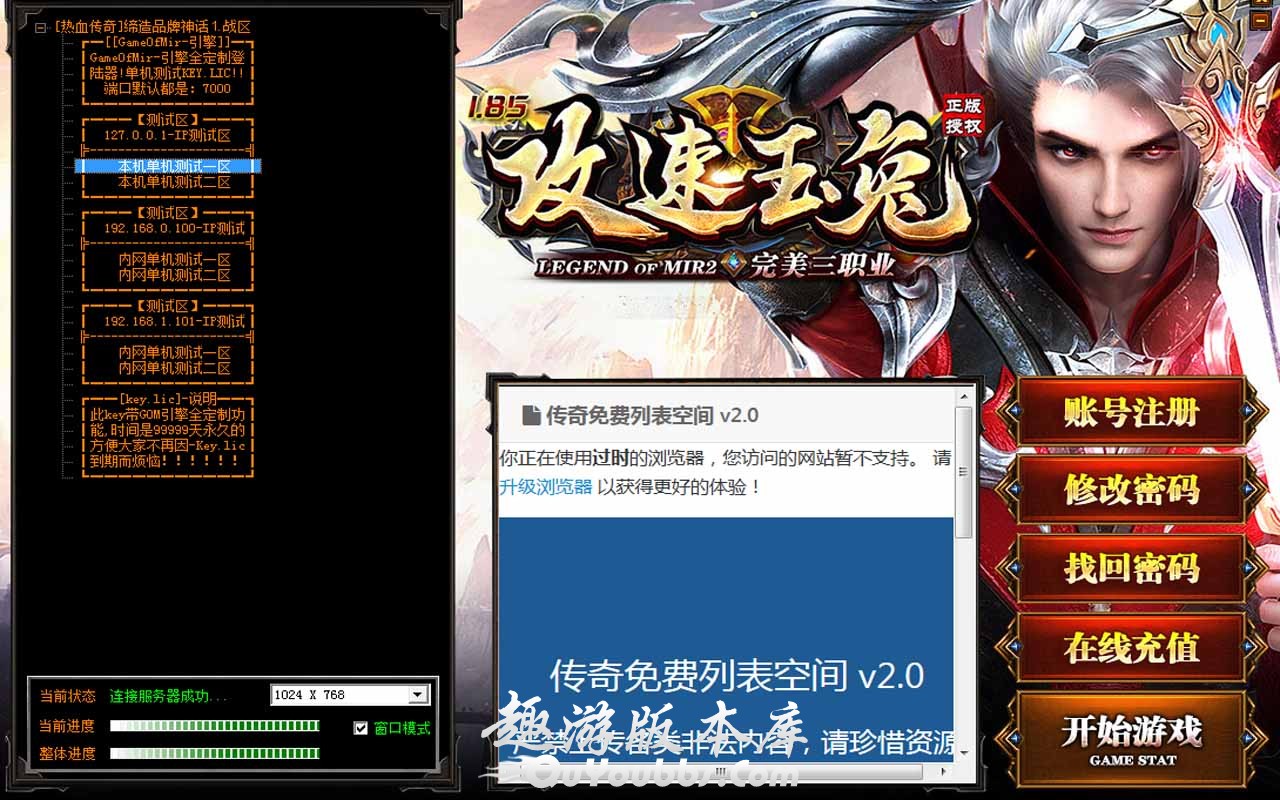The width and height of the screenshot is (1280, 800).
Task: Toggle the 窗口模式 checkbox
Action: pyautogui.click(x=361, y=728)
